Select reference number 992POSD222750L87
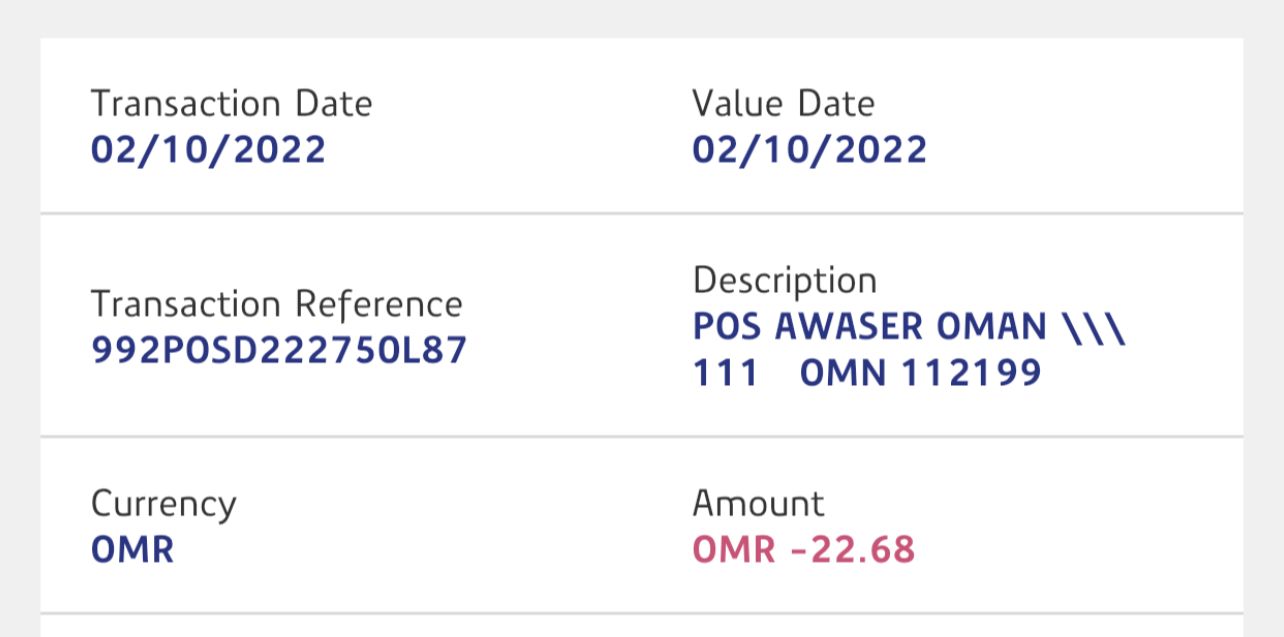The image size is (1284, 637). 279,350
